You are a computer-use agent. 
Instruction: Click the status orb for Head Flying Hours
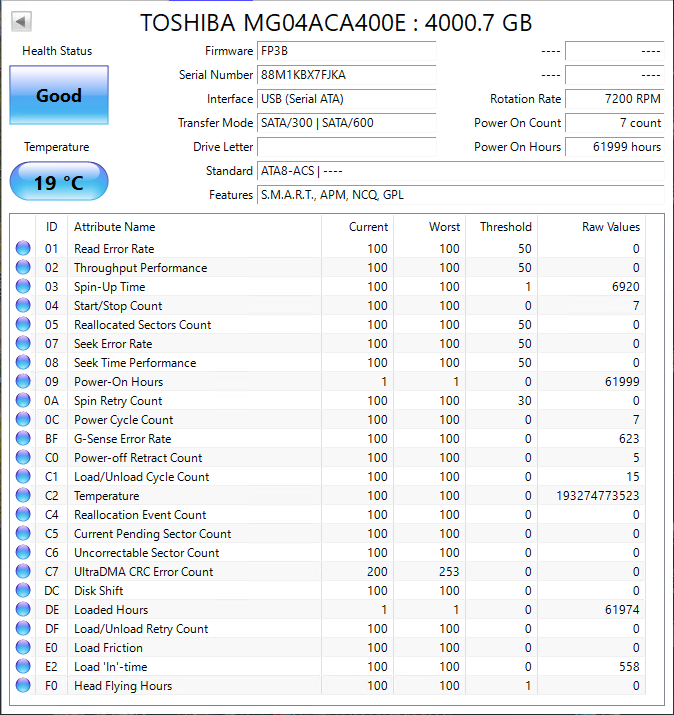[23, 685]
